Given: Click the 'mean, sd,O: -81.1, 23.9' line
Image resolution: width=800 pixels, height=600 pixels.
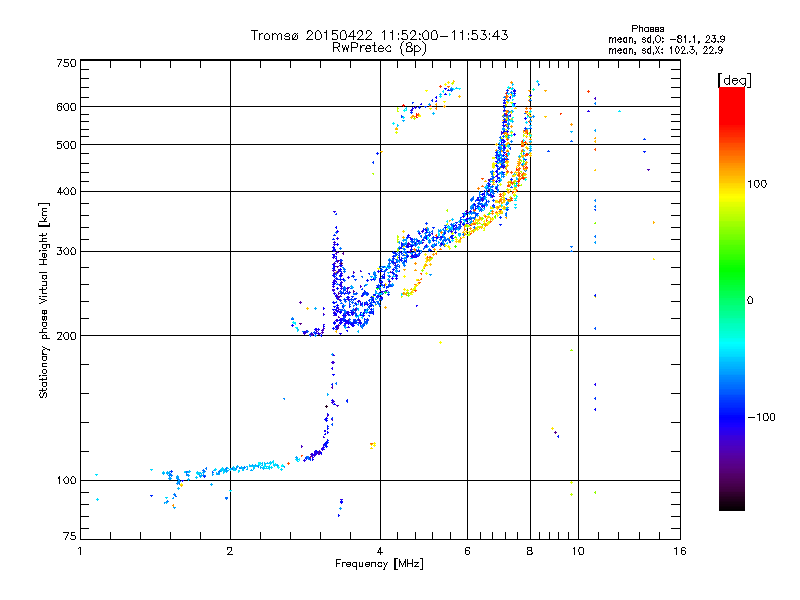Looking at the screenshot, I should pos(666,39).
